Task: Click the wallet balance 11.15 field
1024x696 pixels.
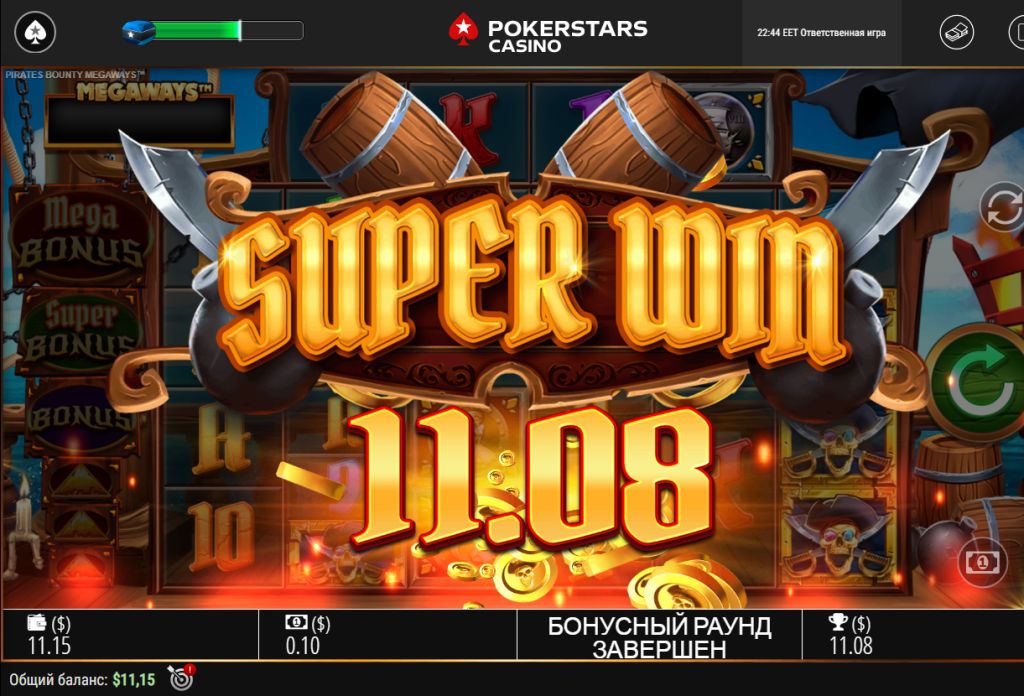Action: [130, 635]
